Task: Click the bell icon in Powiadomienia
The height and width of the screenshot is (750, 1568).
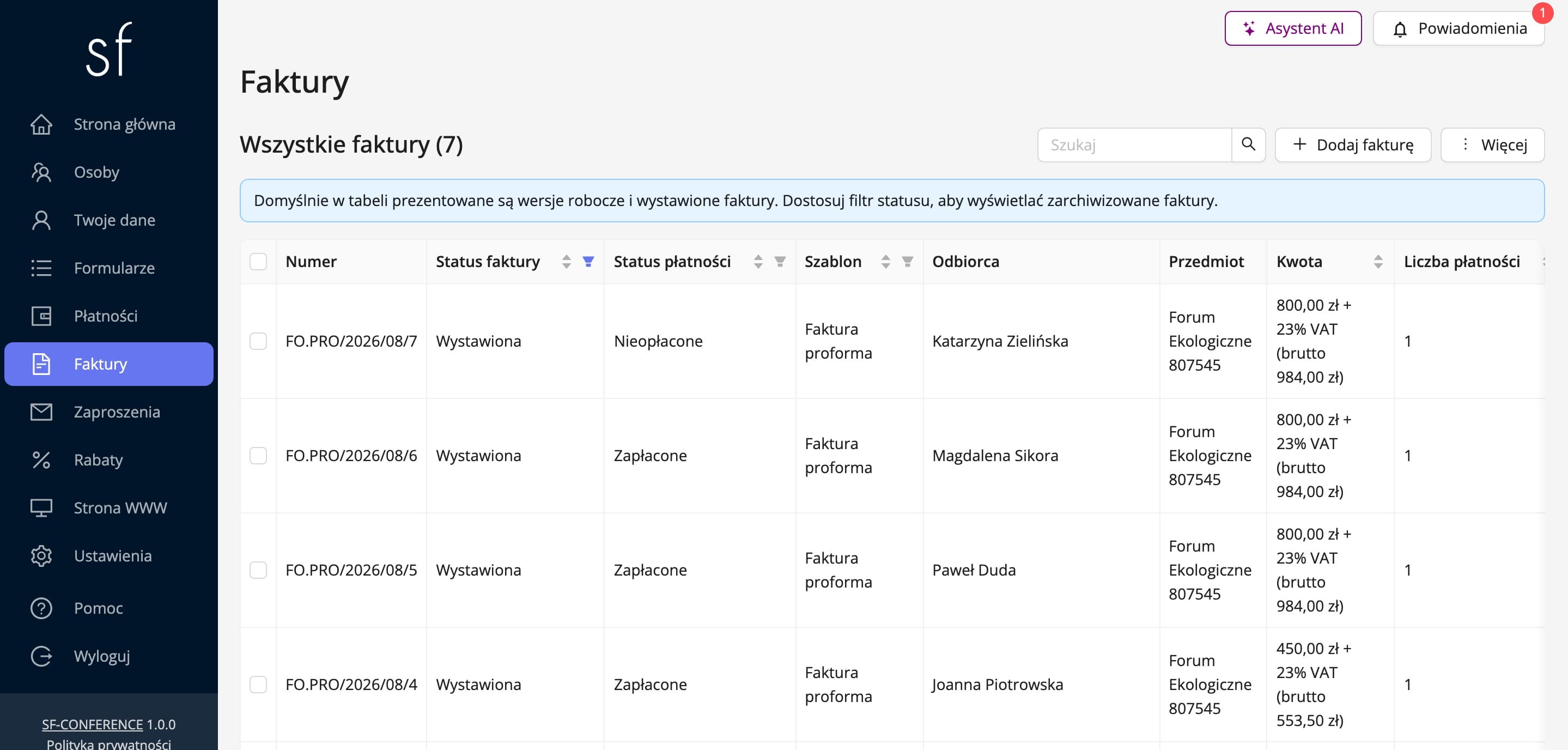Action: tap(1400, 28)
